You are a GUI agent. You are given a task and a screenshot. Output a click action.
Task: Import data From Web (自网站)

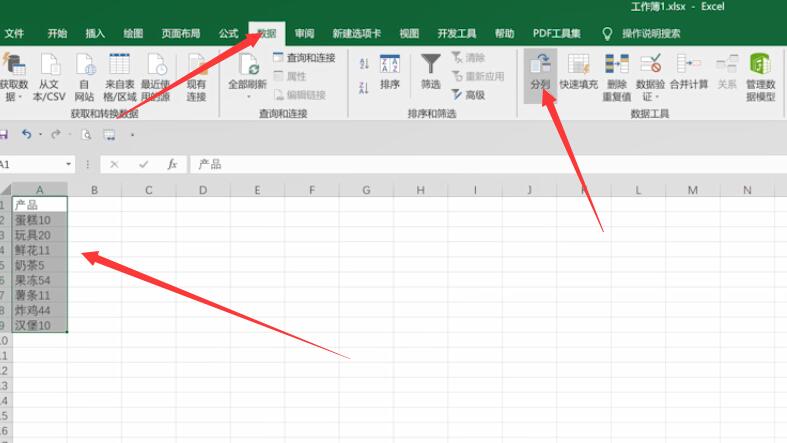pos(84,76)
